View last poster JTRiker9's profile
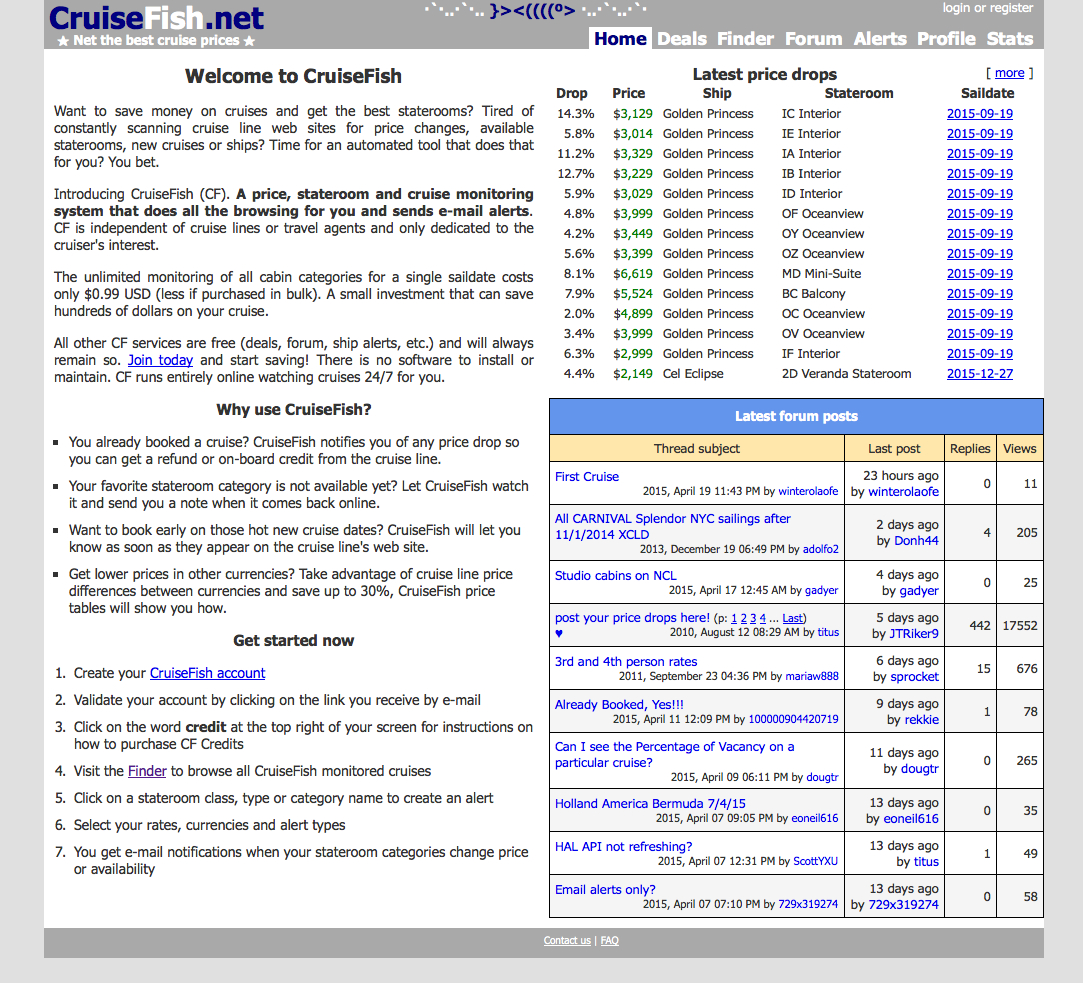The height and width of the screenshot is (983, 1083). pos(914,633)
